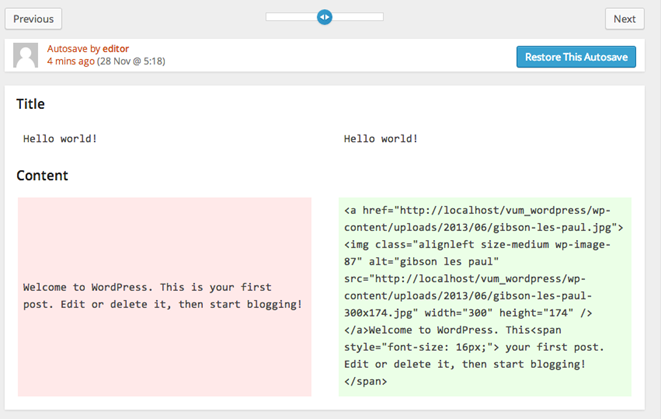Click the '(28 Nov @ 5:18)' date
The image size is (661, 419).
click(131, 62)
